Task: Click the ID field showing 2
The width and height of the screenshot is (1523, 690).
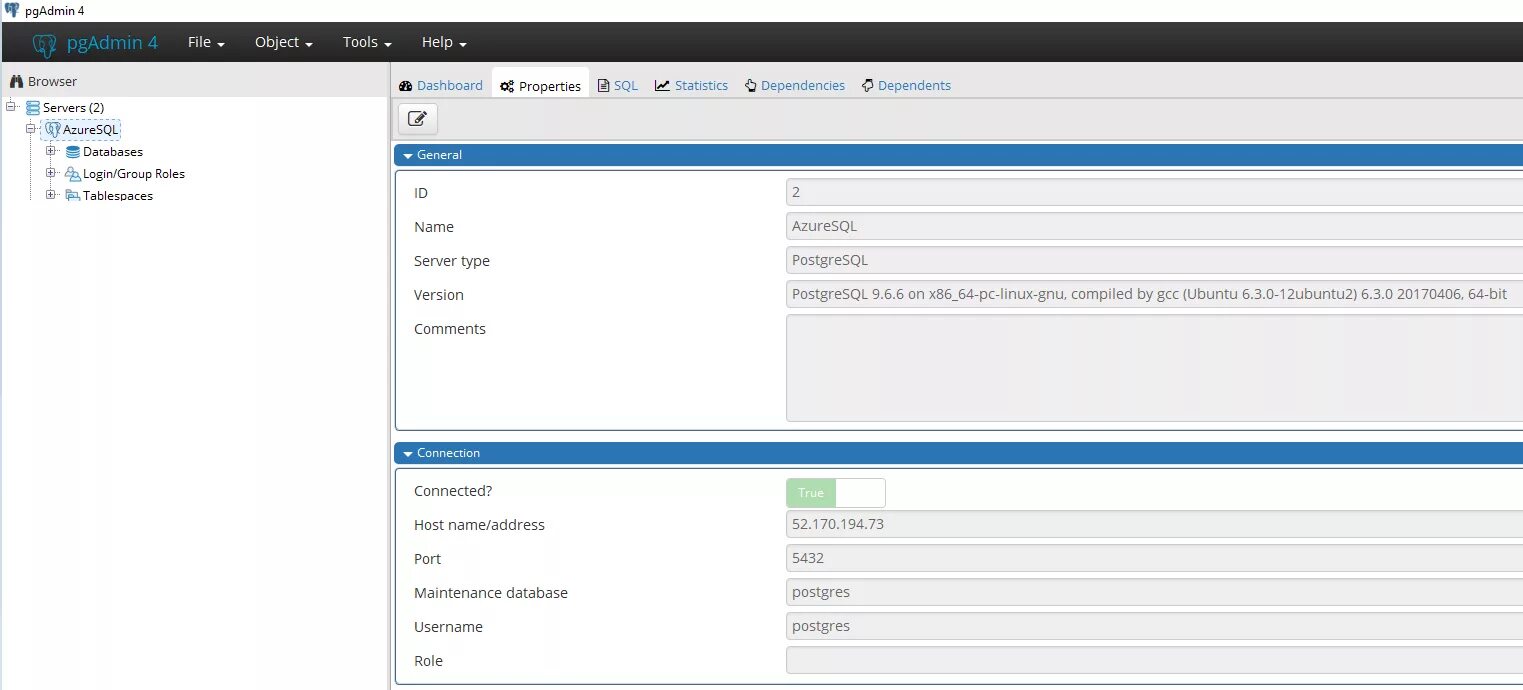Action: (1154, 192)
